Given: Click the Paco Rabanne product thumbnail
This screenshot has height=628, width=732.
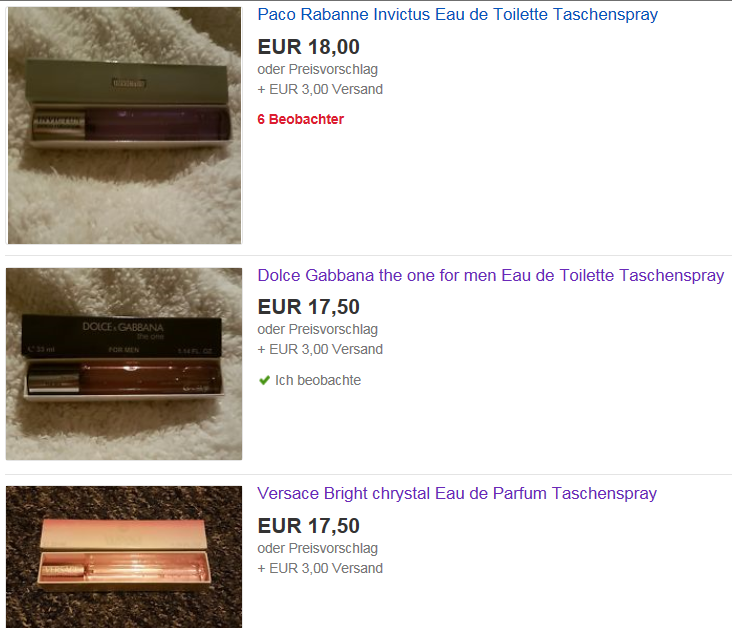Looking at the screenshot, I should point(125,125).
